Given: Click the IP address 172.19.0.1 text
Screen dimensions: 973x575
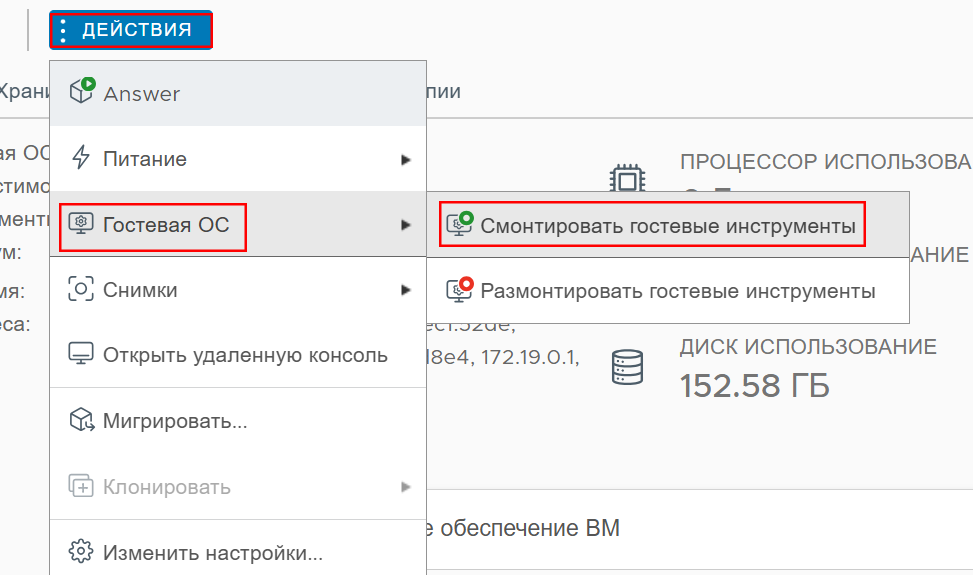Looking at the screenshot, I should coord(530,357).
